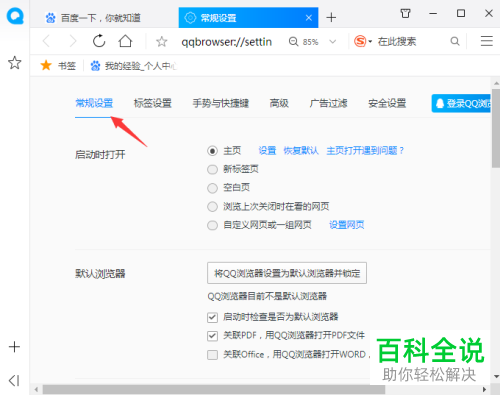Screen dimensions: 500x395
Task: Open the 主页打开遇到问题？ link
Action: (365, 151)
